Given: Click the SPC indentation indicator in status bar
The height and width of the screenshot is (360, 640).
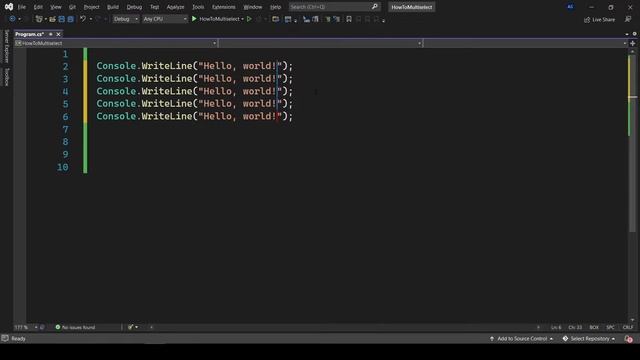Looking at the screenshot, I should pyautogui.click(x=610, y=327).
